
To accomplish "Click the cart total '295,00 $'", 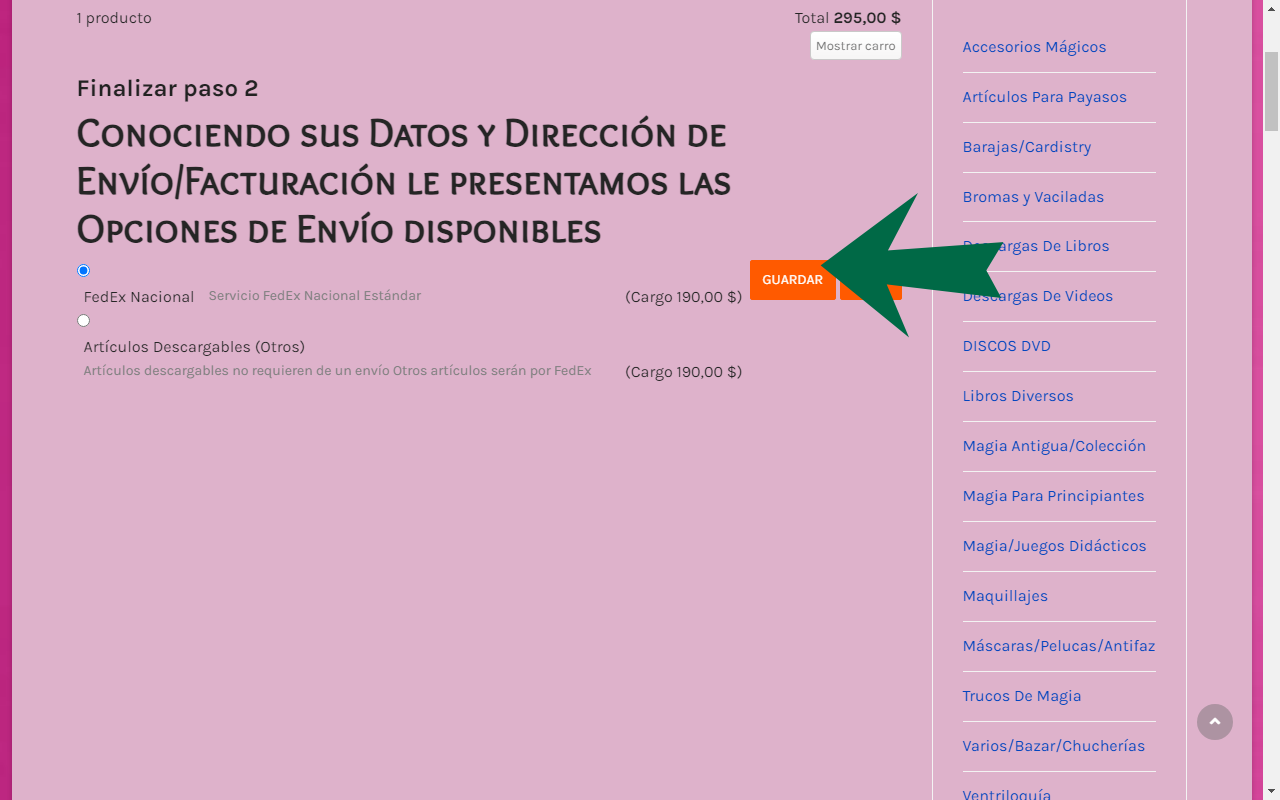I will pos(867,18).
